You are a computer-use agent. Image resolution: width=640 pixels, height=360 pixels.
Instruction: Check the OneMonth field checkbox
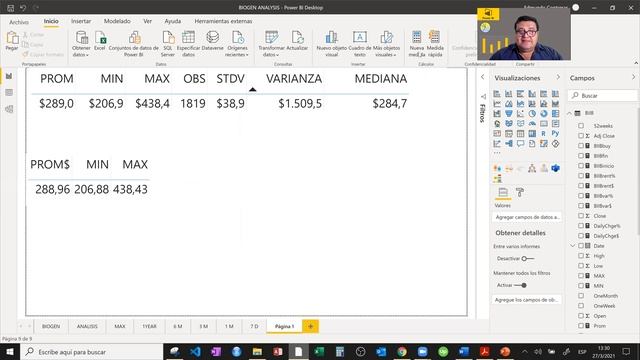(581, 296)
